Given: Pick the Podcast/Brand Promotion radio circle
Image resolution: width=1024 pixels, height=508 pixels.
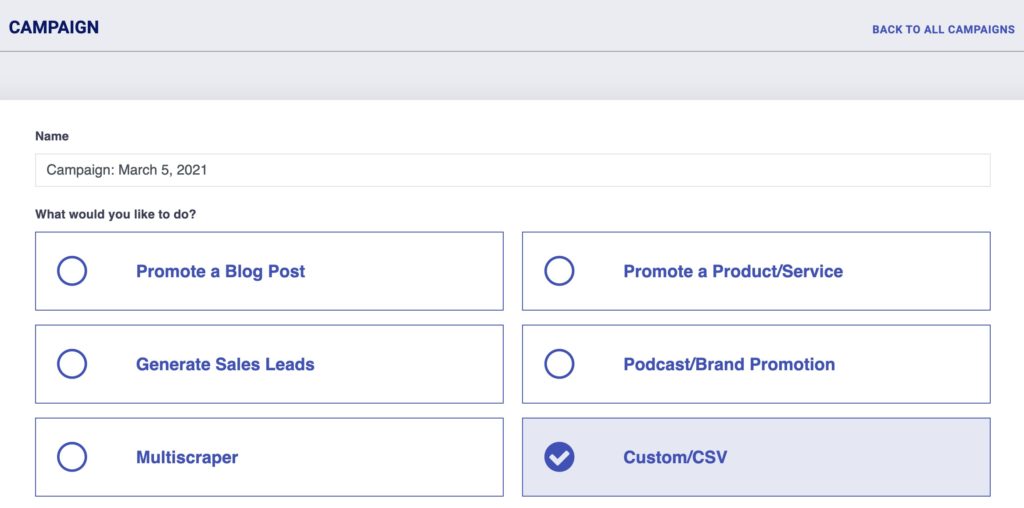Looking at the screenshot, I should coord(559,364).
